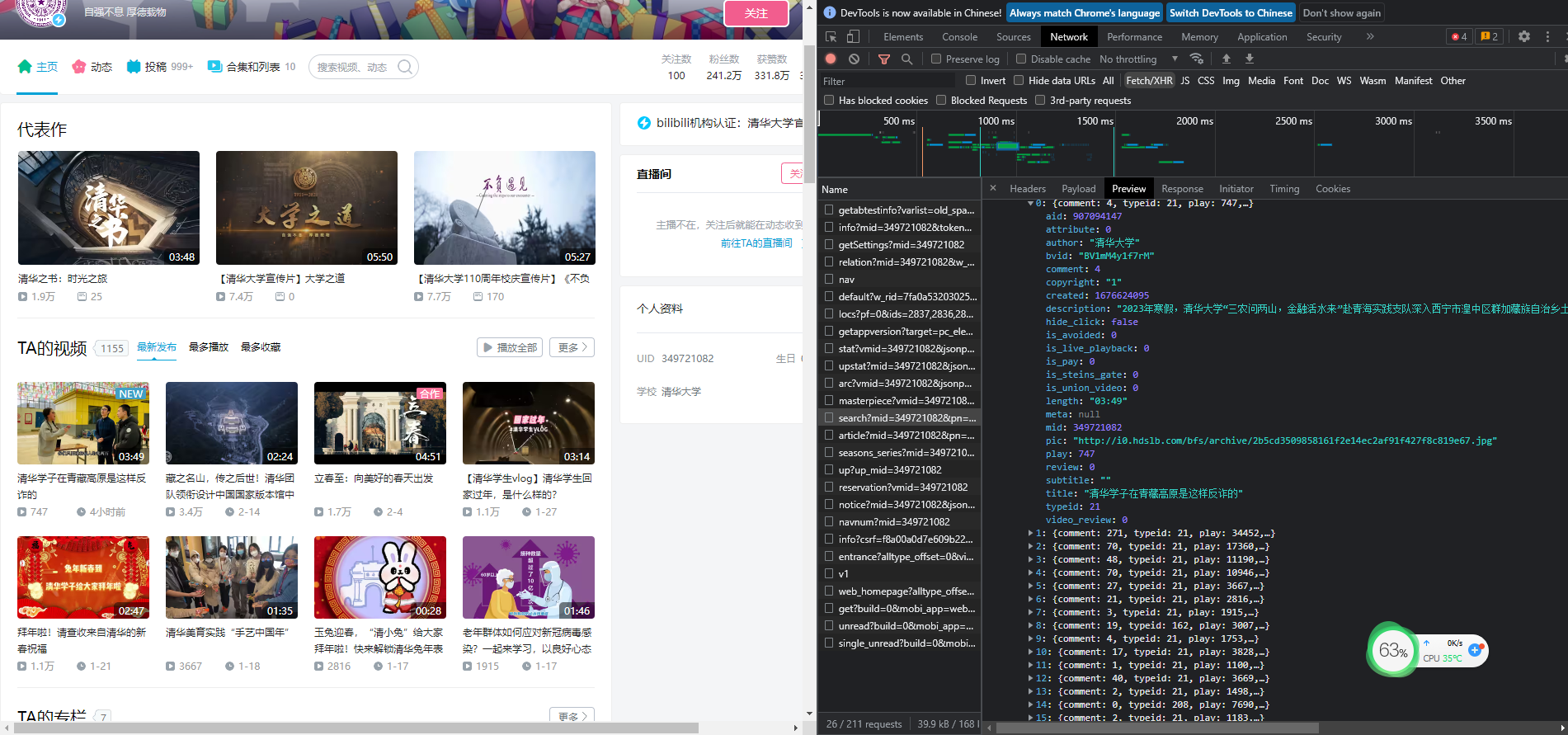Open network conditions Wi-Fi icon
This screenshot has height=735, width=1568.
[x=1196, y=59]
